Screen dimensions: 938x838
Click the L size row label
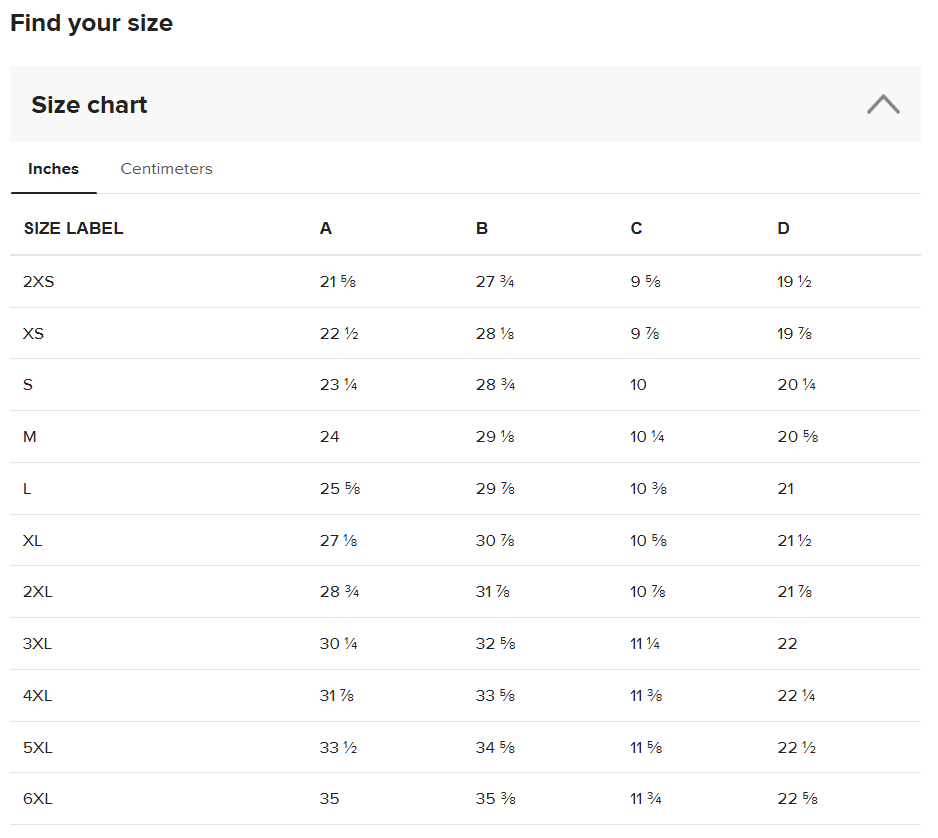point(27,489)
